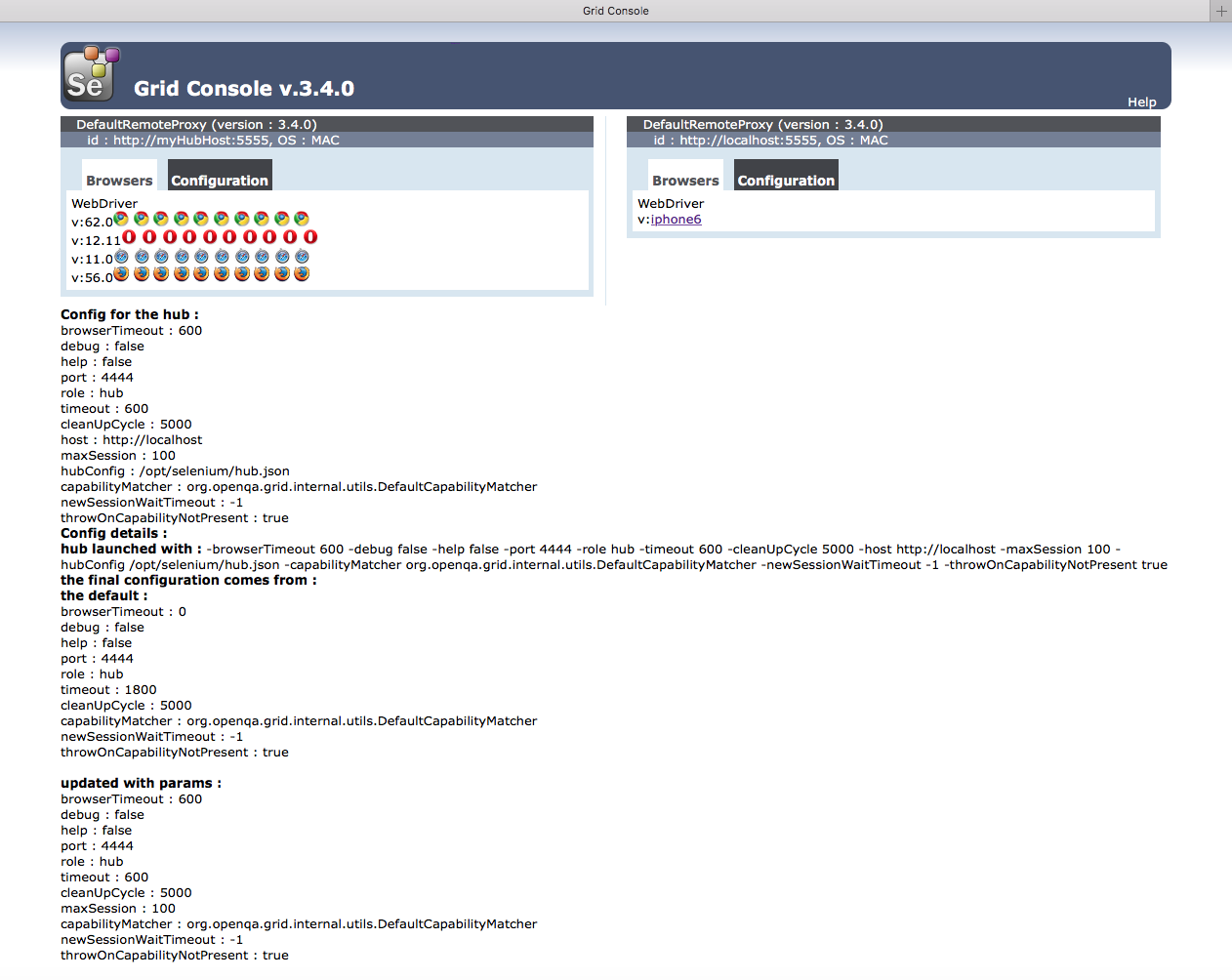Click 'id : http://localhost:5555, OS : MAC' text
Image resolution: width=1232 pixels, height=980 pixels.
click(771, 141)
